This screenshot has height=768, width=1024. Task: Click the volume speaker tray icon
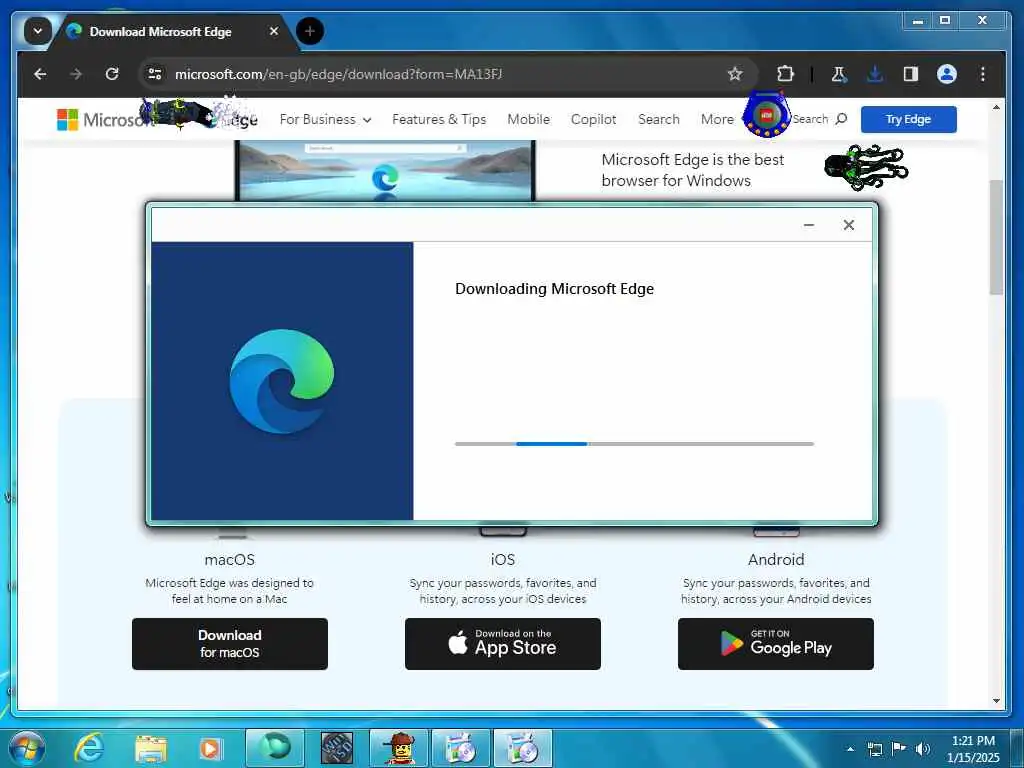pos(922,749)
